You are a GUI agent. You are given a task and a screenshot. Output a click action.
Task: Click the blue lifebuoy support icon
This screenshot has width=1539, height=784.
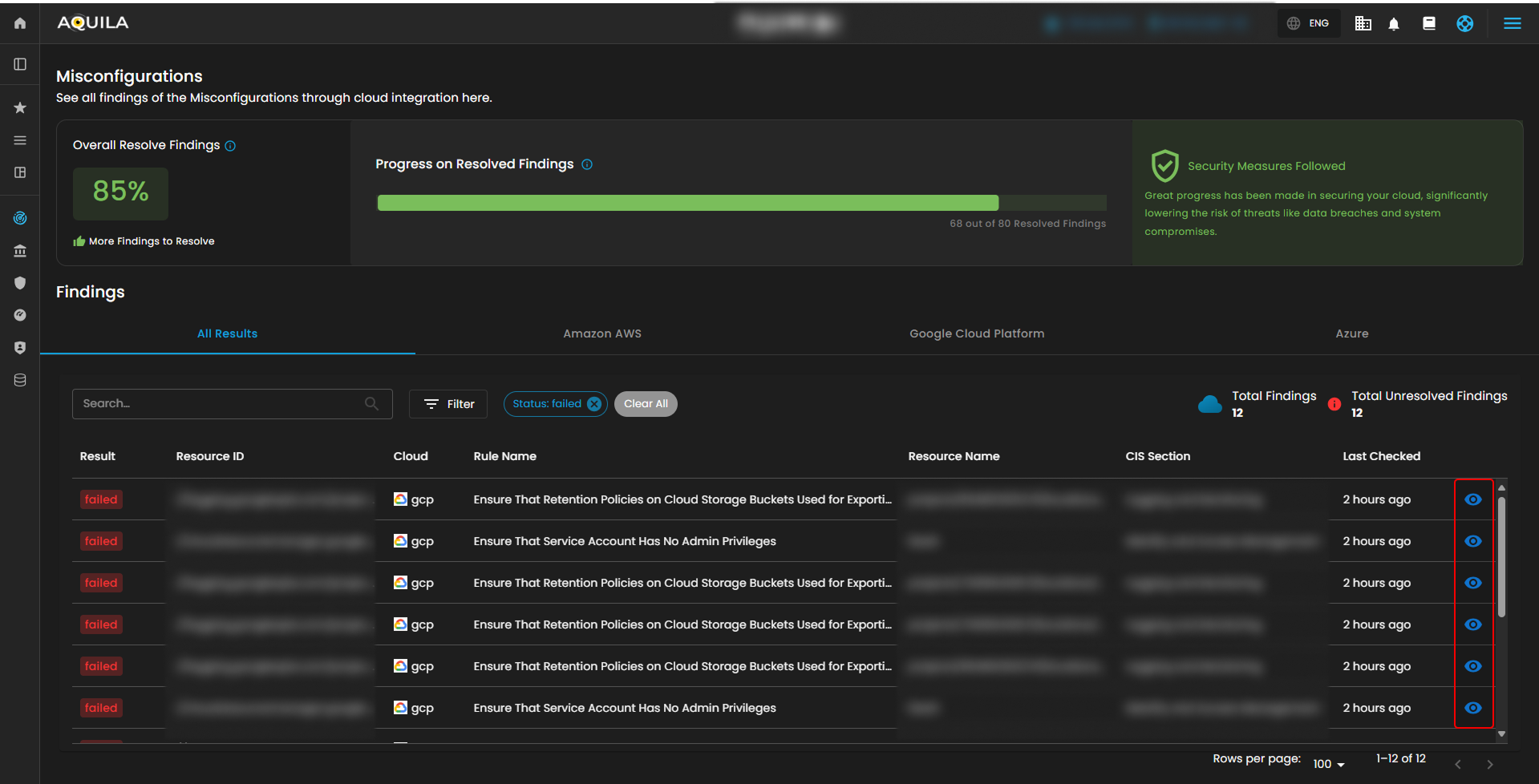(x=1464, y=24)
